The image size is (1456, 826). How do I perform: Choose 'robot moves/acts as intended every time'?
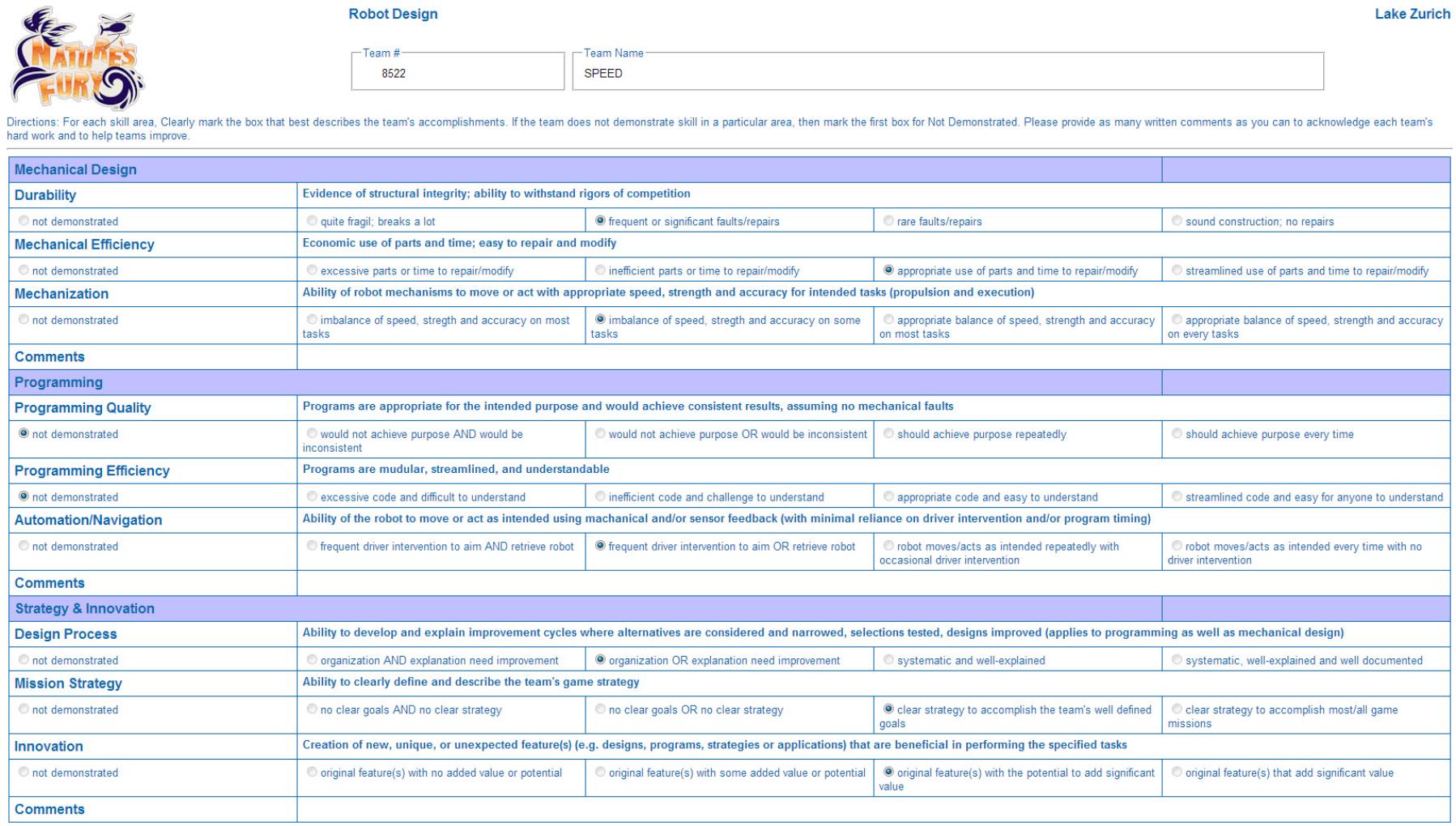coord(1177,546)
